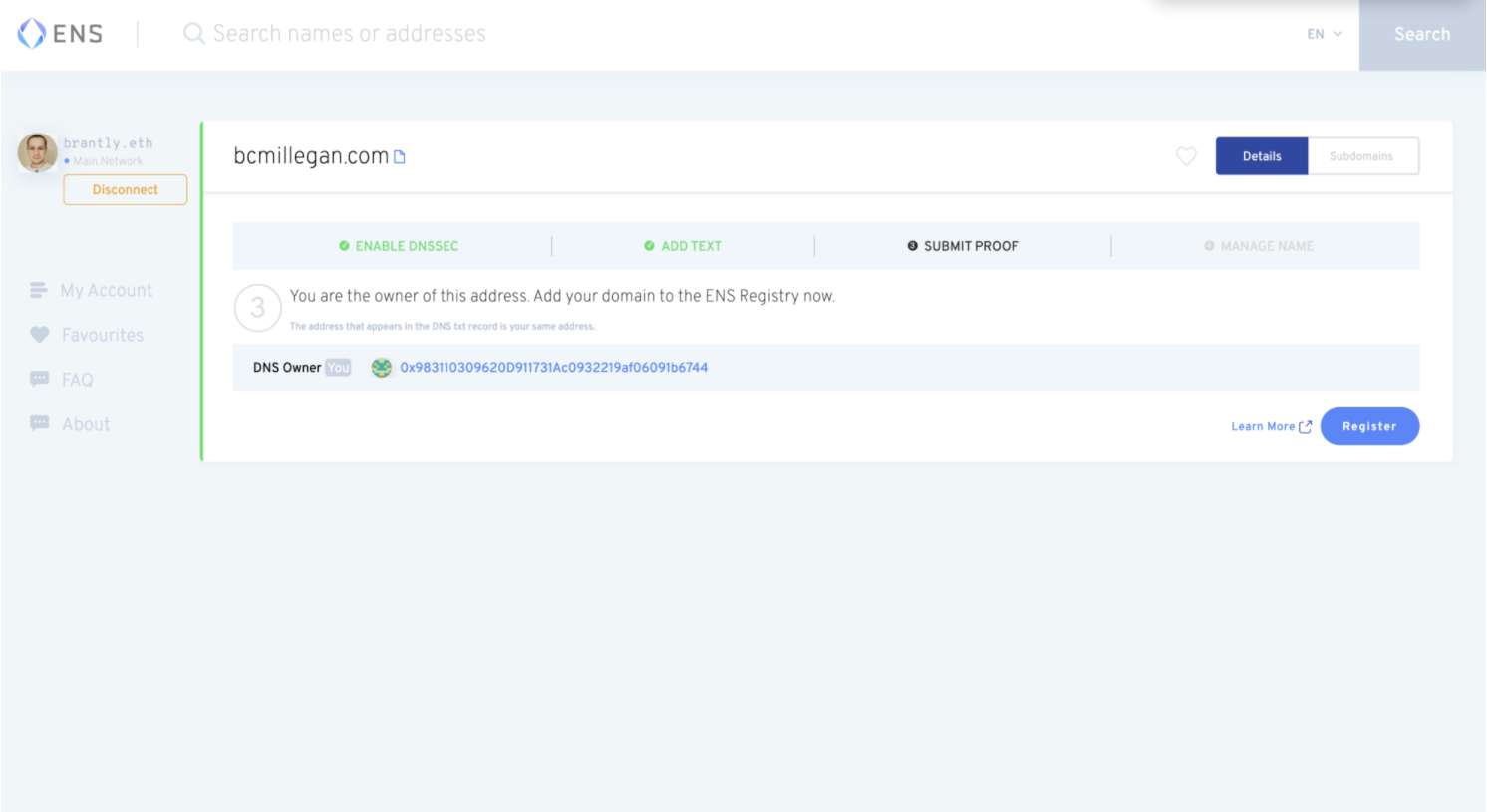This screenshot has width=1487, height=812.
Task: Open the Favourites page
Action: [103, 335]
